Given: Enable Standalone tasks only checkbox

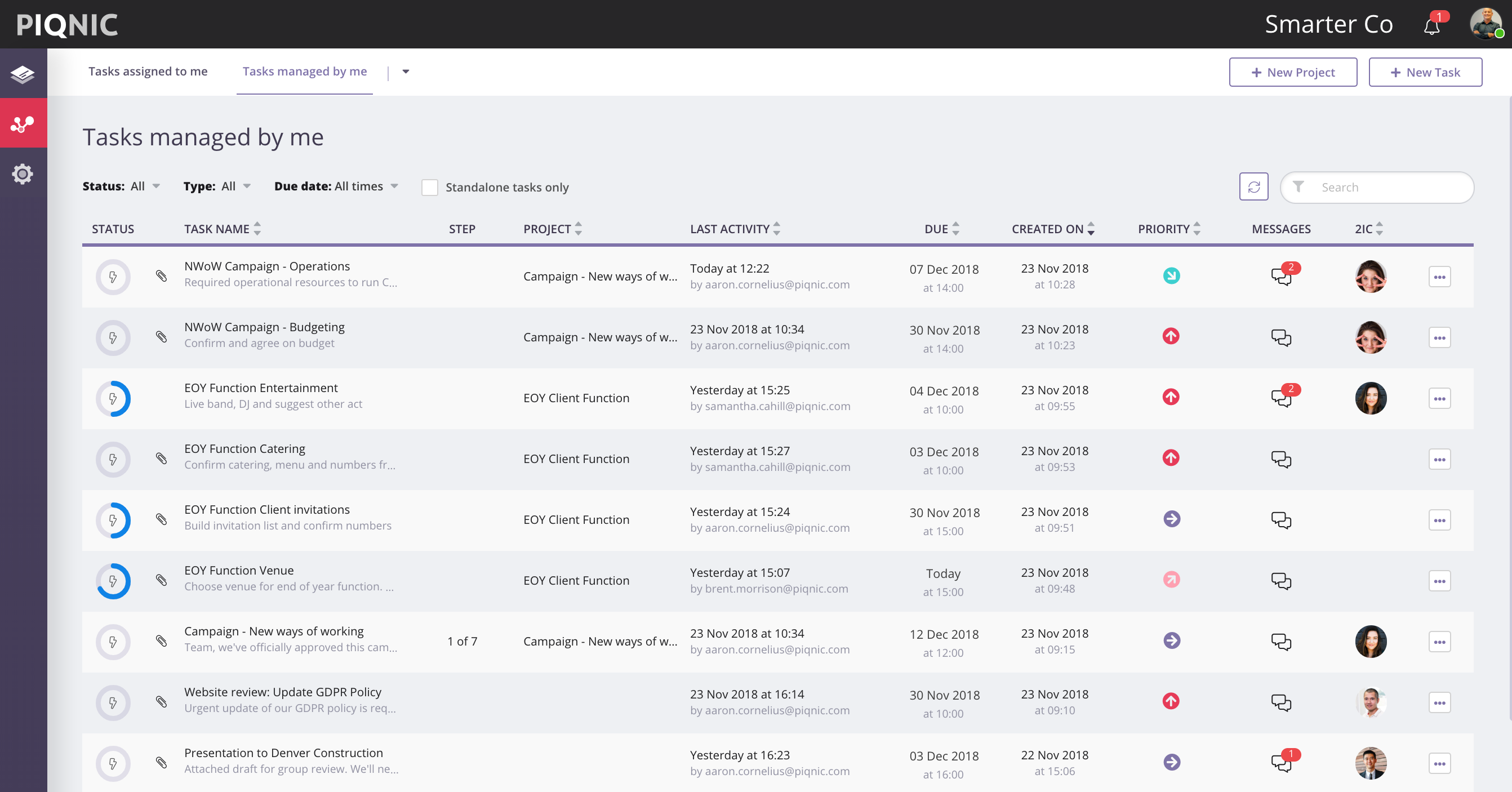Looking at the screenshot, I should pos(430,187).
